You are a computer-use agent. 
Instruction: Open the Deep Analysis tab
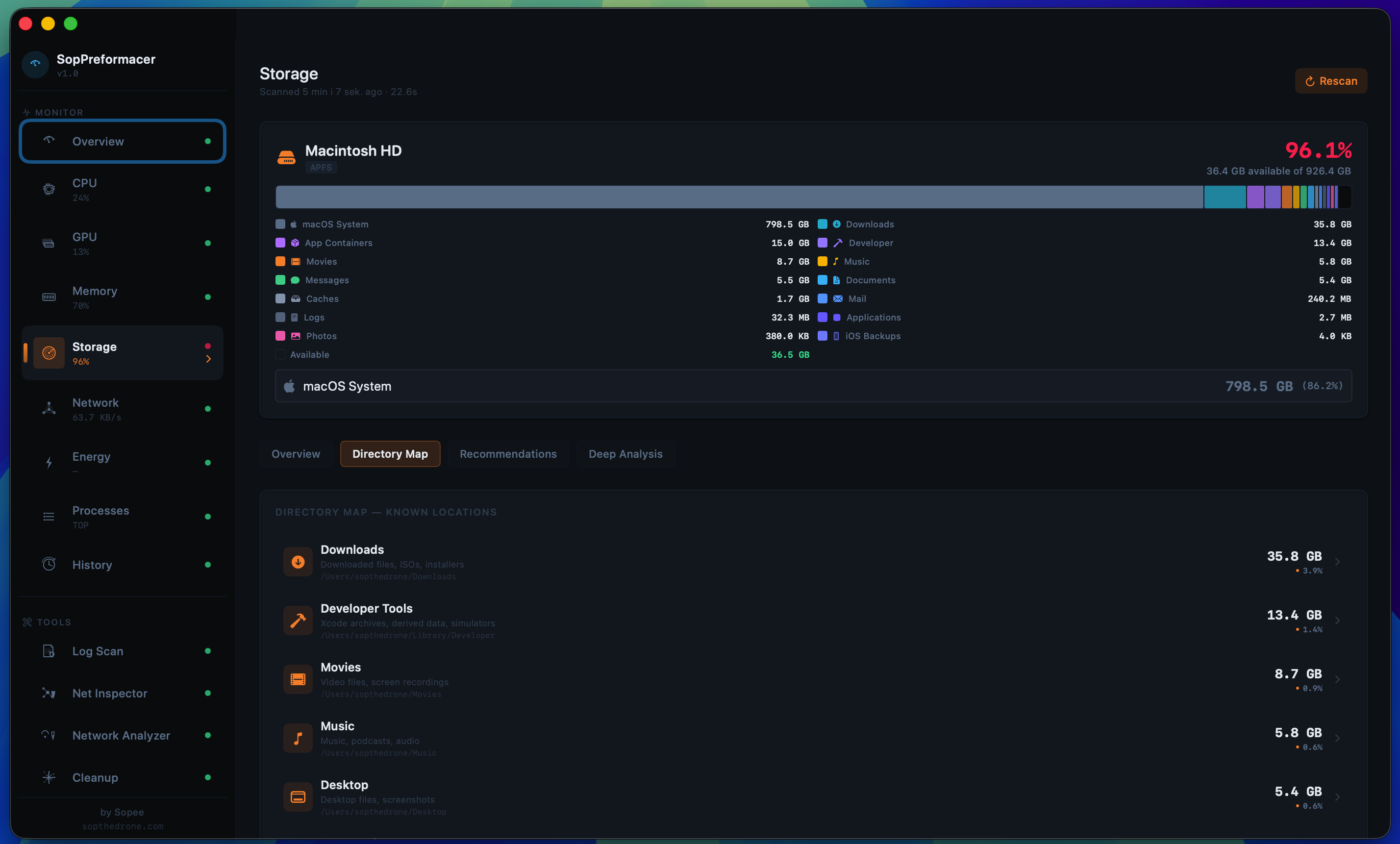click(x=625, y=454)
